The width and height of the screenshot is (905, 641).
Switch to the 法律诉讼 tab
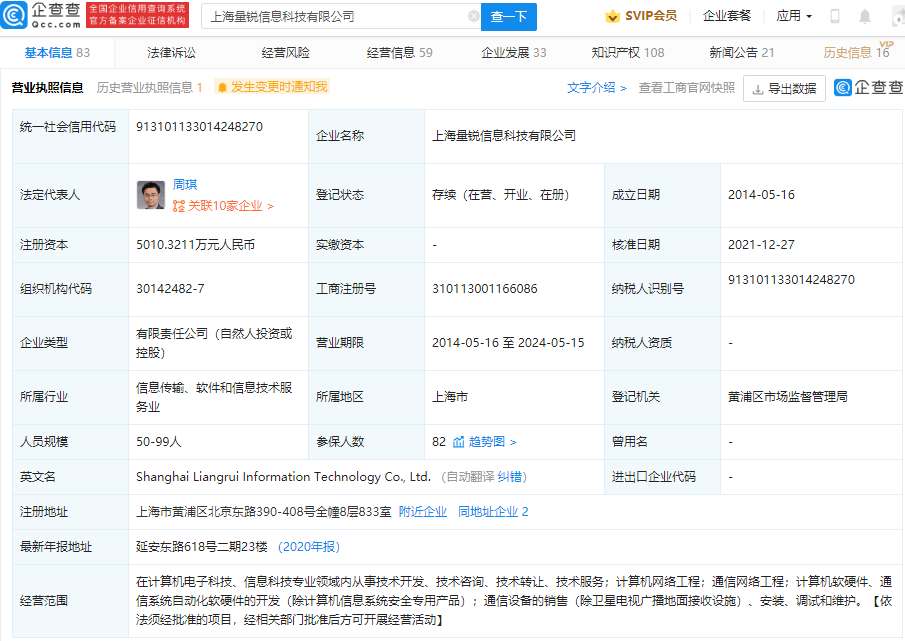pos(171,52)
